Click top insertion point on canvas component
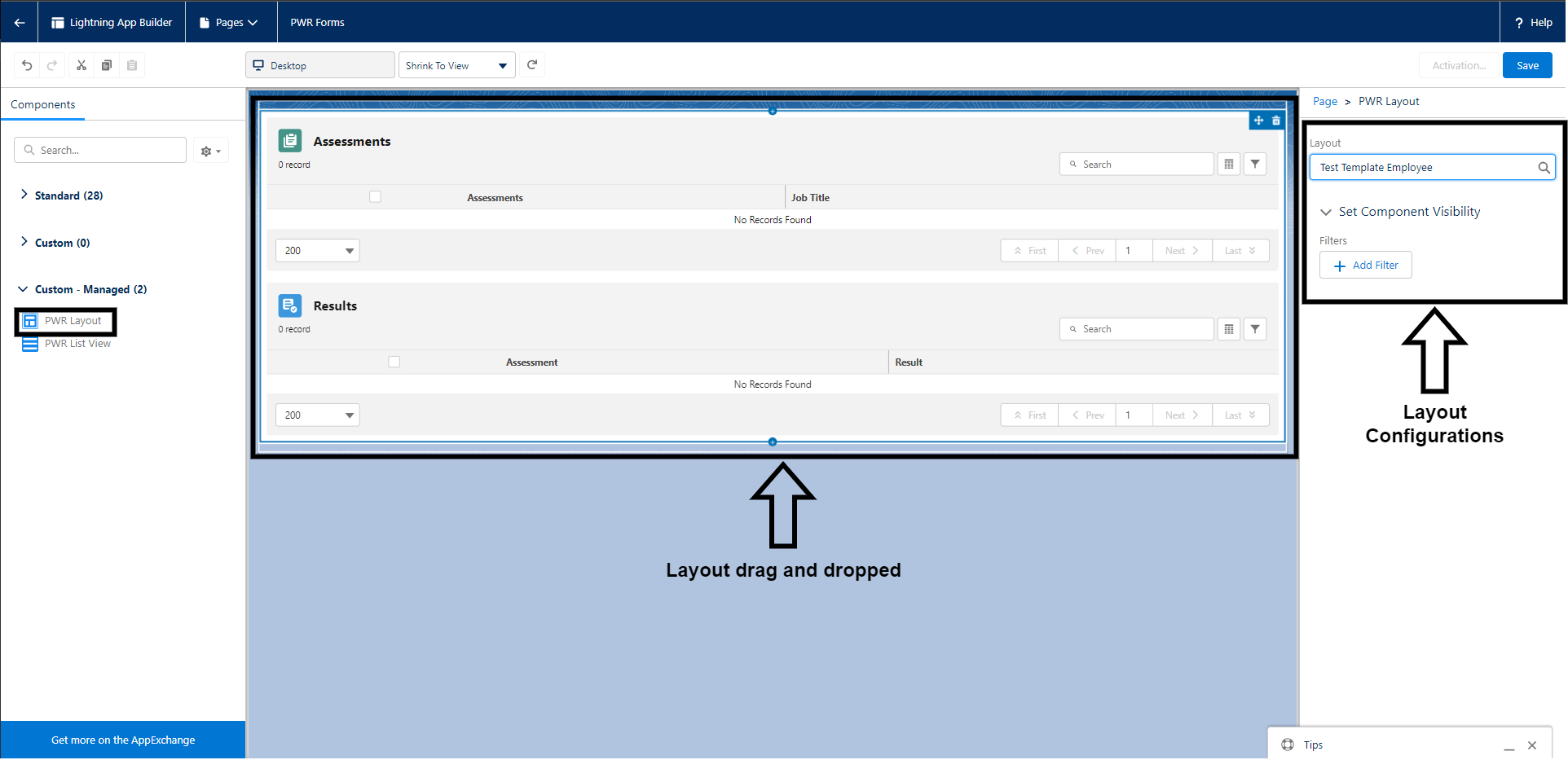The width and height of the screenshot is (1568, 760). point(773,111)
